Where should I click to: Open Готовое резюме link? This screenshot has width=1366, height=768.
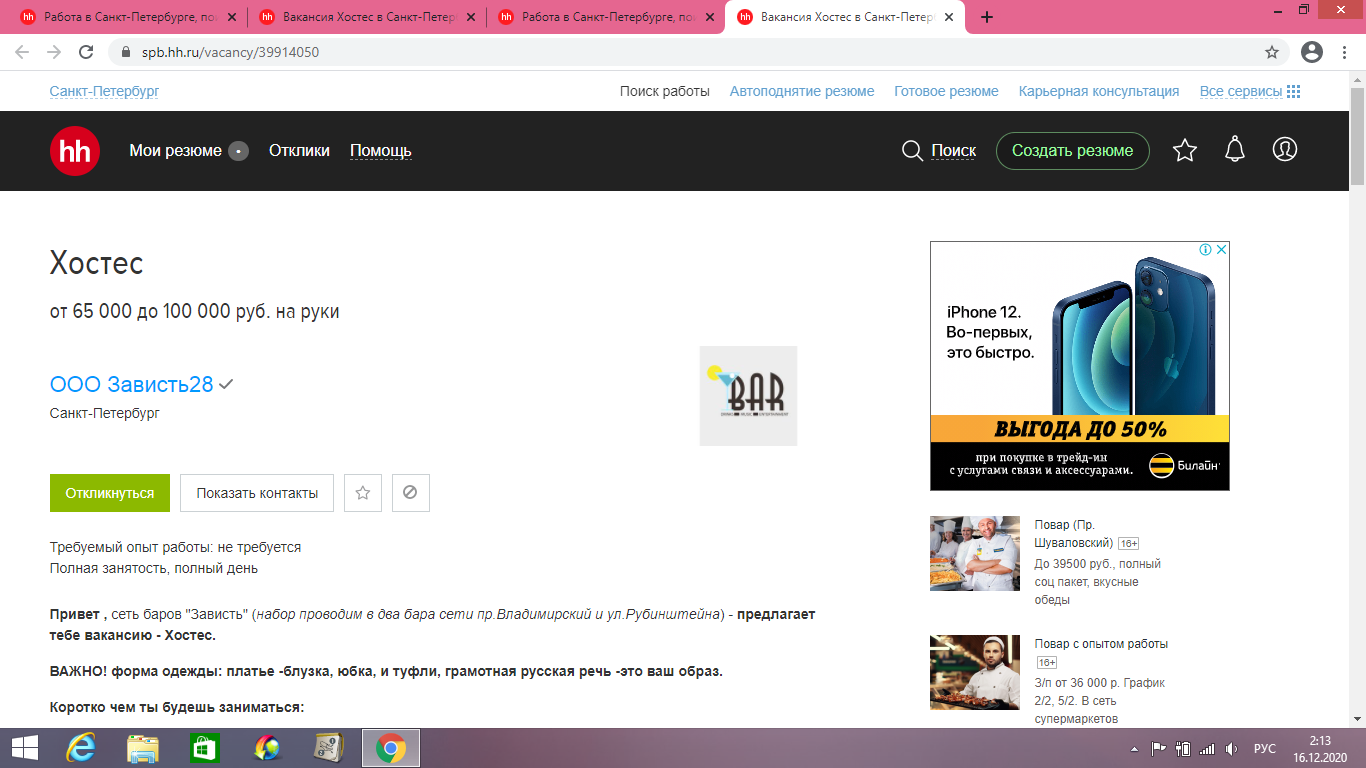[x=946, y=91]
